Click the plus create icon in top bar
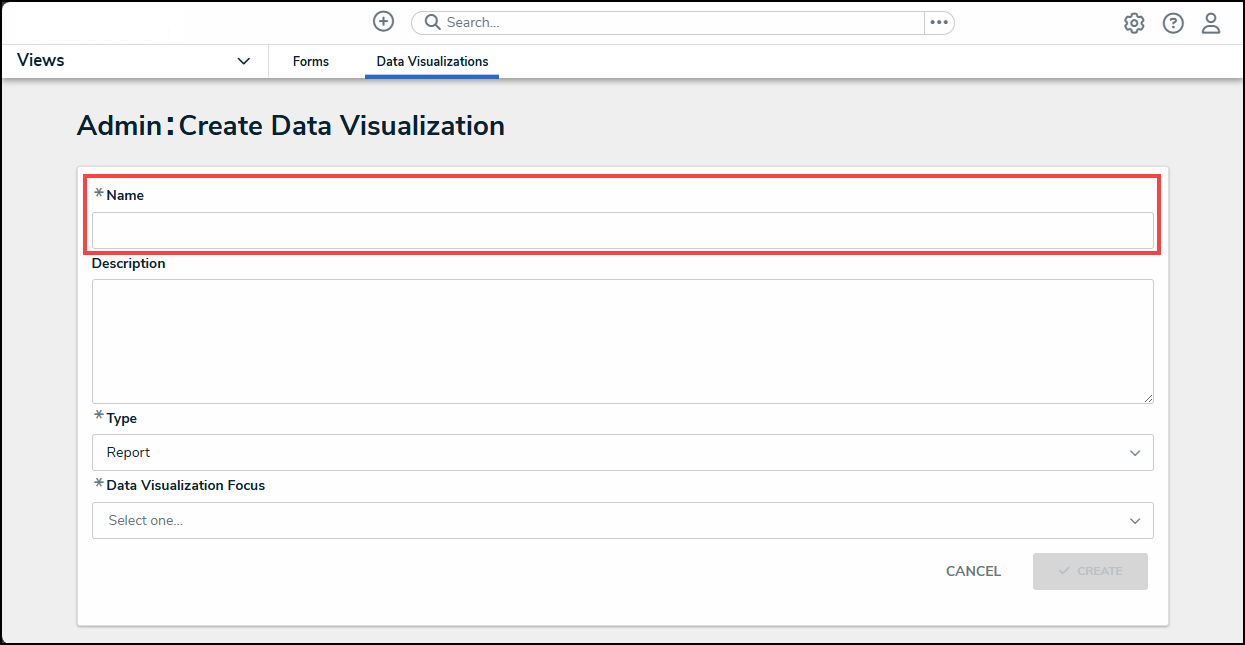The height and width of the screenshot is (645, 1245). [x=383, y=22]
